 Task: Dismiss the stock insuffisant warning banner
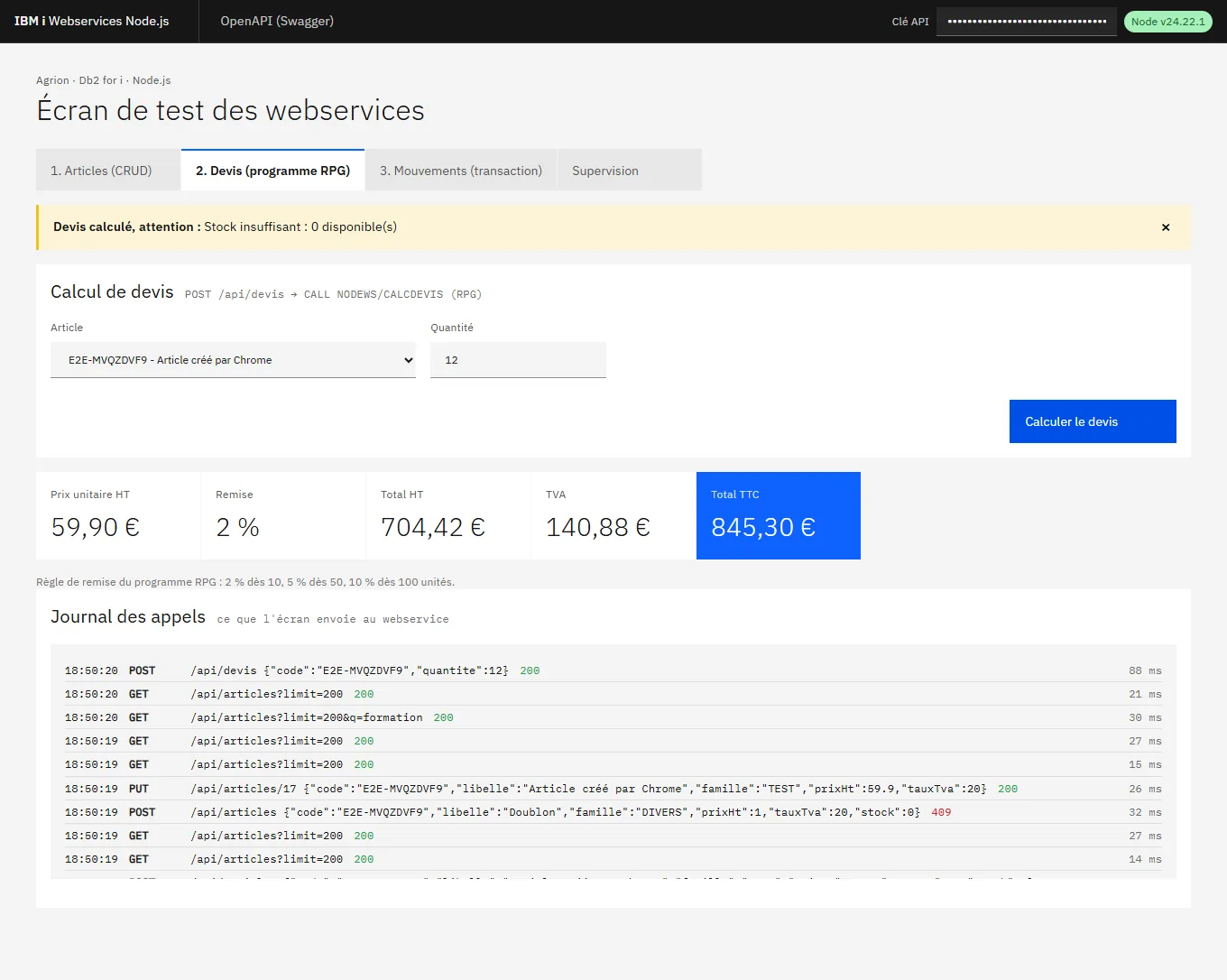coord(1166,227)
